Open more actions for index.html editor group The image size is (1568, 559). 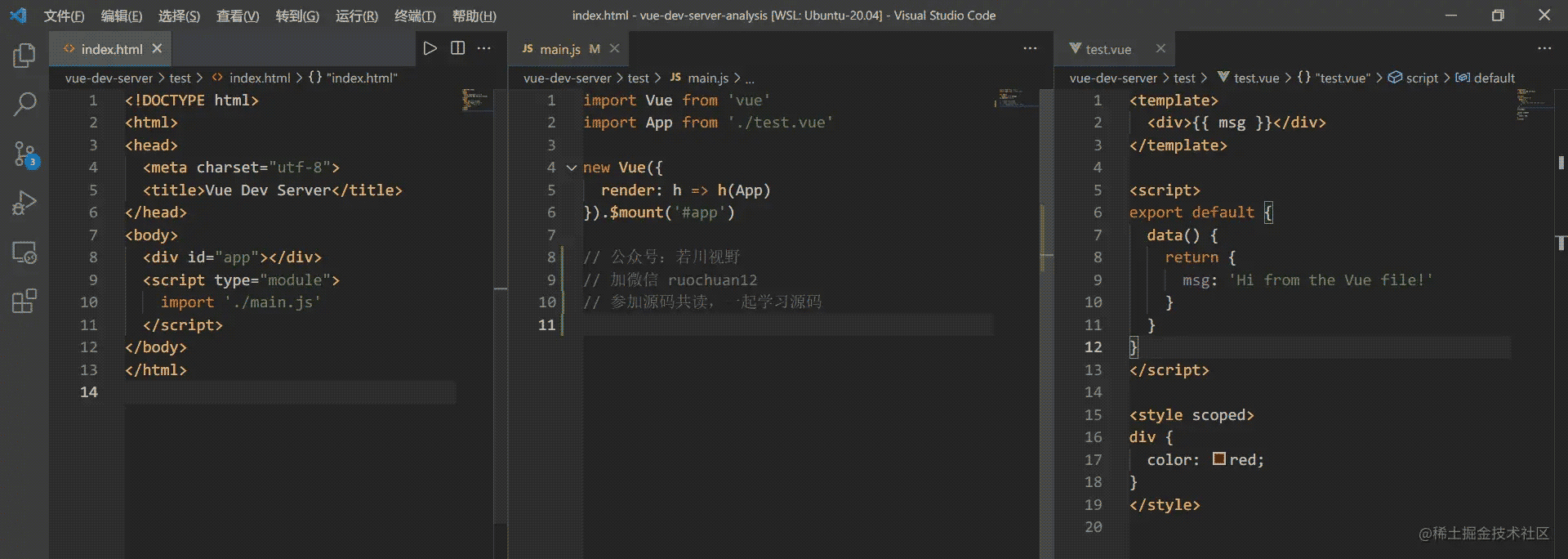[484, 48]
